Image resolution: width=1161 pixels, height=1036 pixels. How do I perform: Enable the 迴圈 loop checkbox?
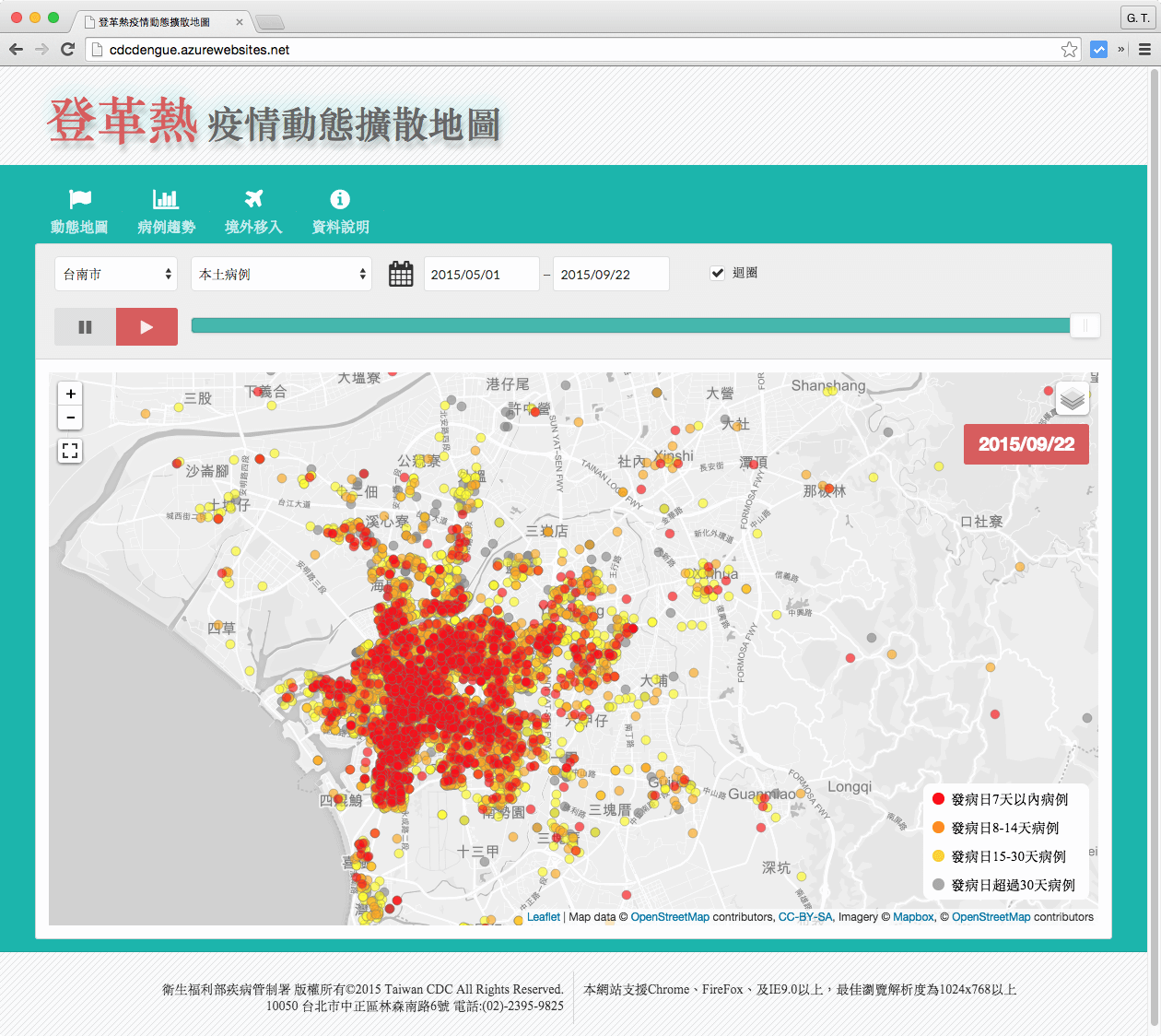click(718, 272)
